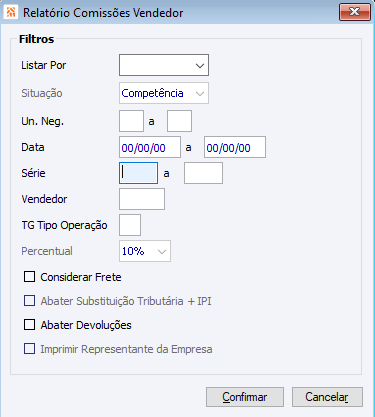Enable the Considerar Frete checkbox

tap(29, 277)
